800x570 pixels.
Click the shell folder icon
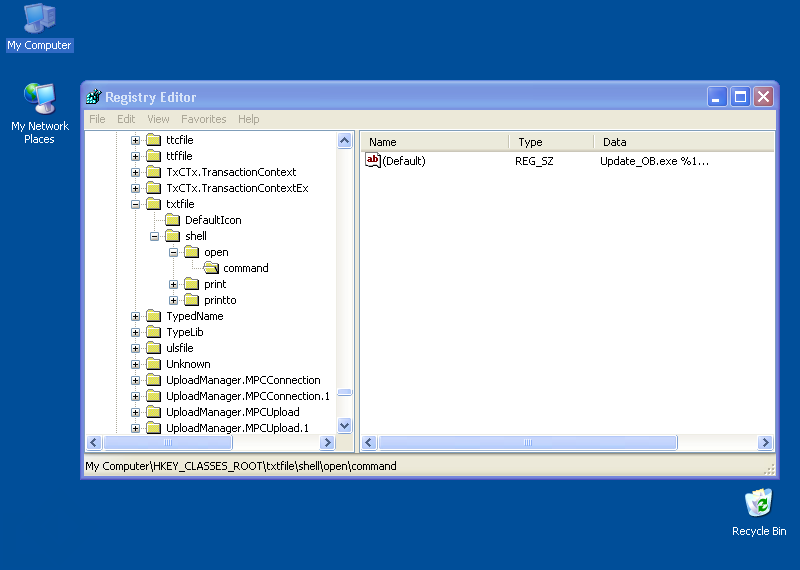click(x=172, y=236)
